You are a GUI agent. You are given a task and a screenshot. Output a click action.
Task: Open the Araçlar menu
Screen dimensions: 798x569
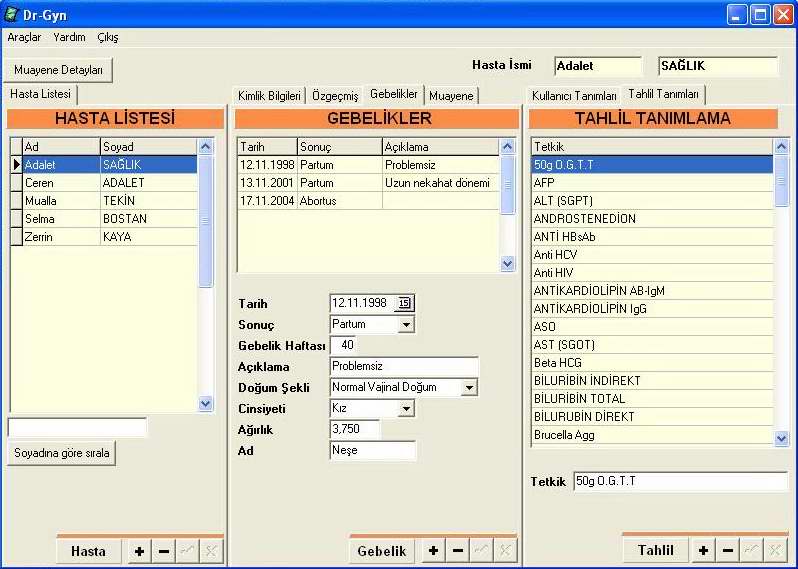pyautogui.click(x=24, y=37)
